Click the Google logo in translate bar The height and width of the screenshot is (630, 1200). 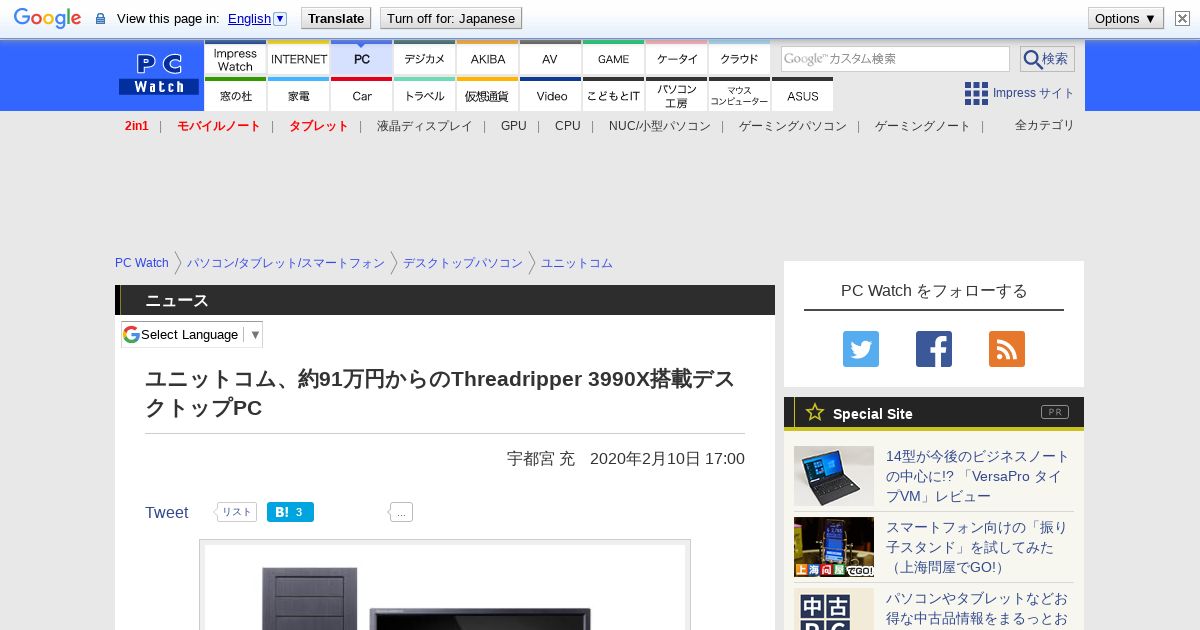click(47, 18)
